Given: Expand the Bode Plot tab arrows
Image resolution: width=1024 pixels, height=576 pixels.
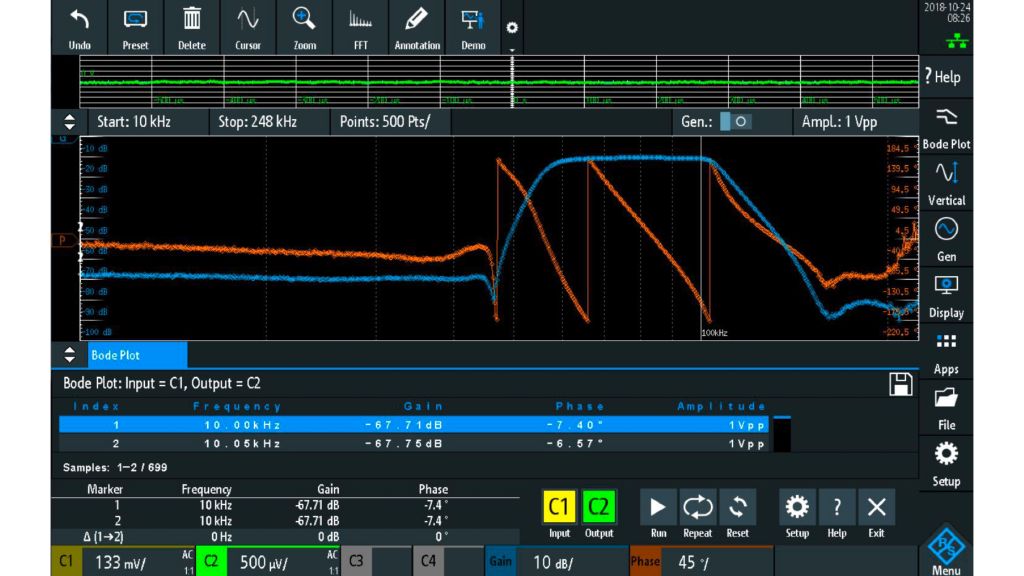Looking at the screenshot, I should [69, 355].
